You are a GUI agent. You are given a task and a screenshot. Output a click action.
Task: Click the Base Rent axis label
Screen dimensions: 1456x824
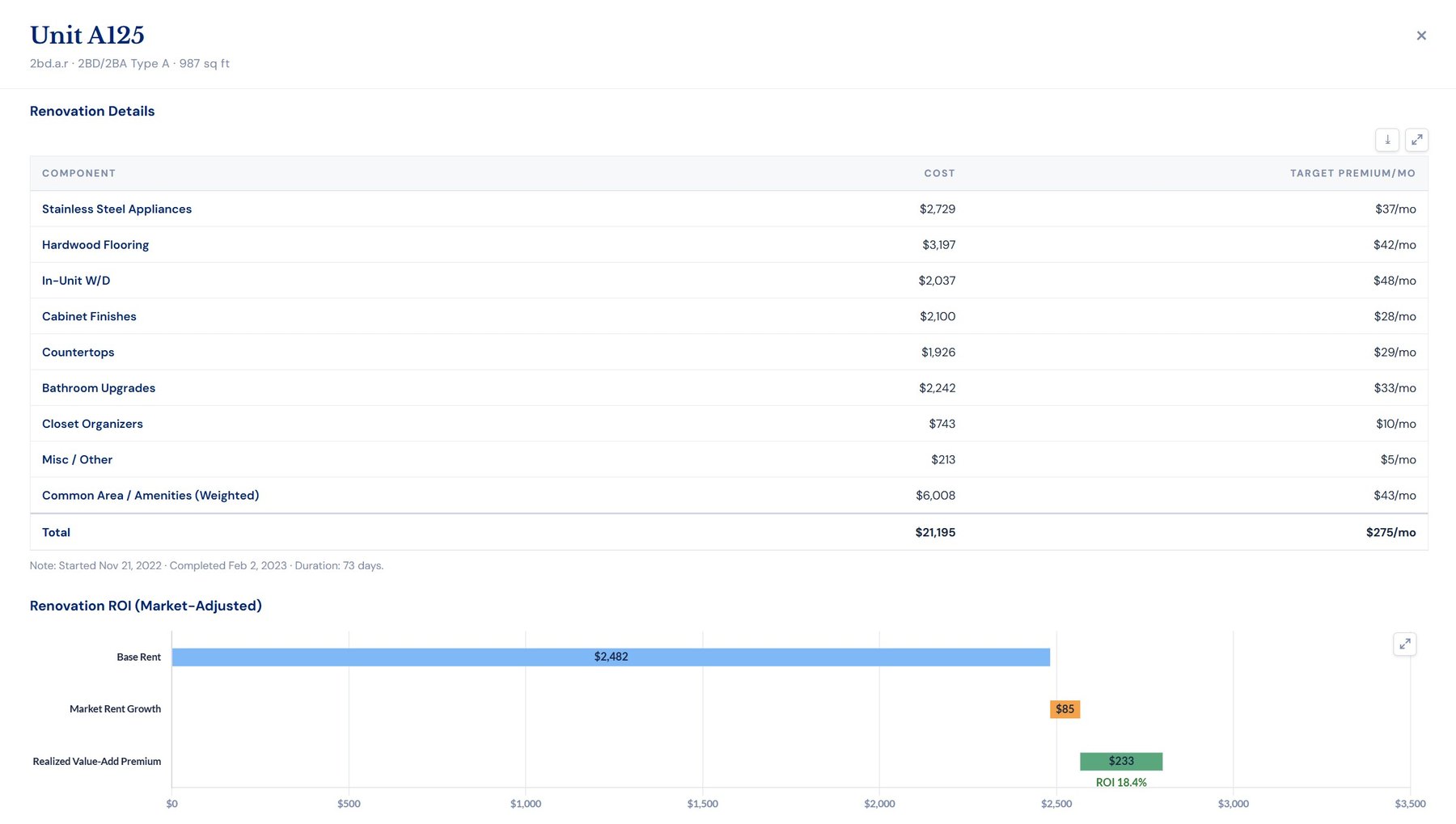(x=138, y=657)
